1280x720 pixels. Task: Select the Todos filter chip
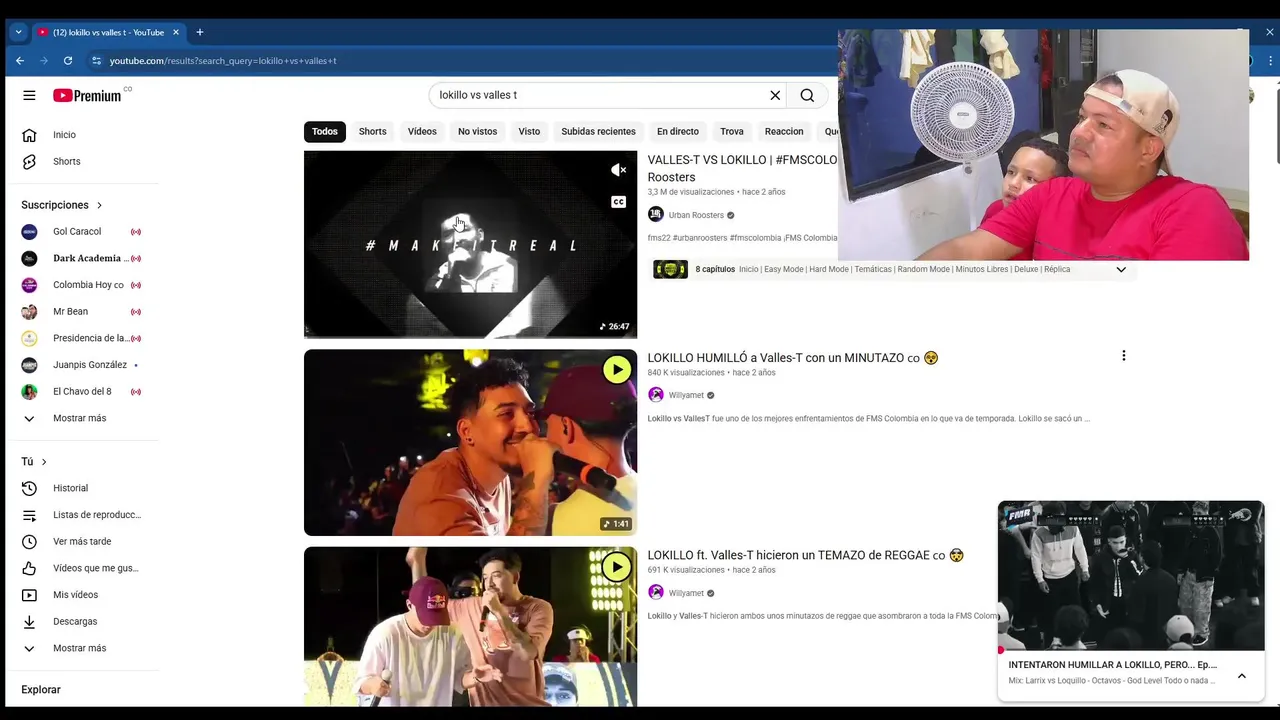325,131
